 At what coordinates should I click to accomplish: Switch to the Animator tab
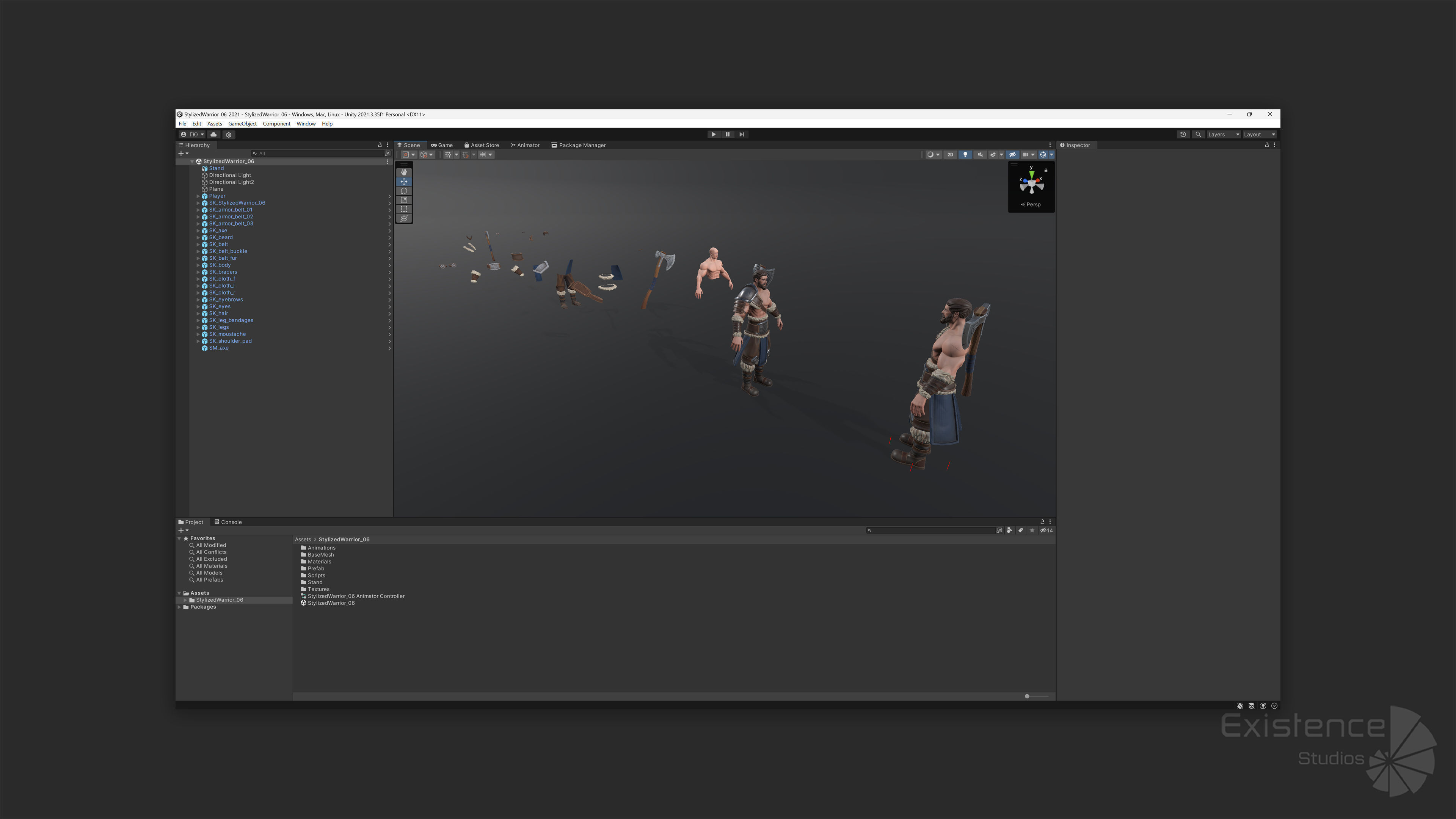coord(525,145)
